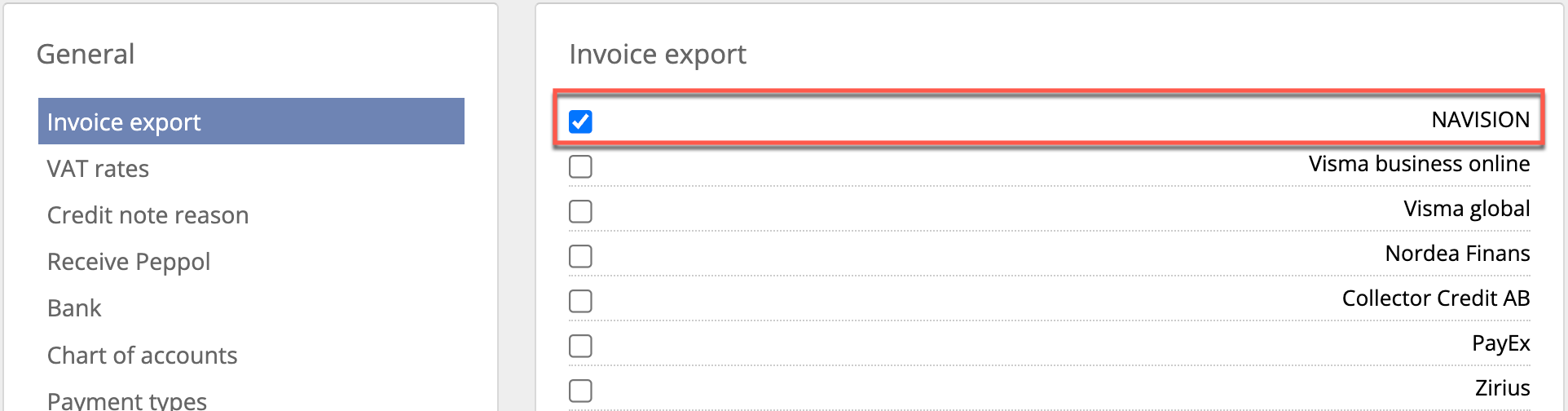Uncheck the NAVISION checkbox
This screenshot has height=411, width=1568.
point(580,122)
